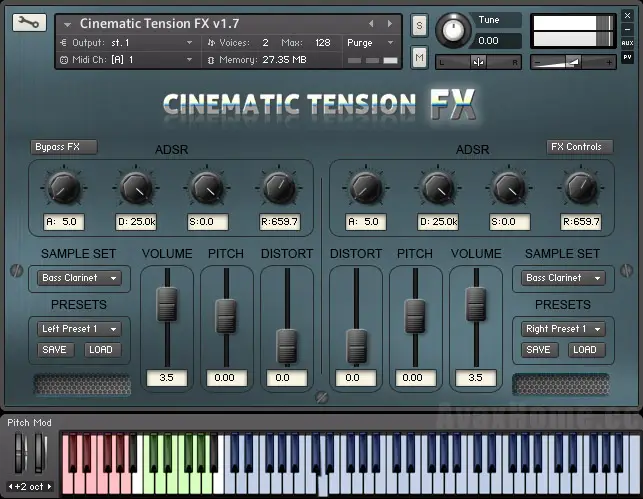The width and height of the screenshot is (643, 499).
Task: Click the left Release knob
Action: pyautogui.click(x=279, y=188)
